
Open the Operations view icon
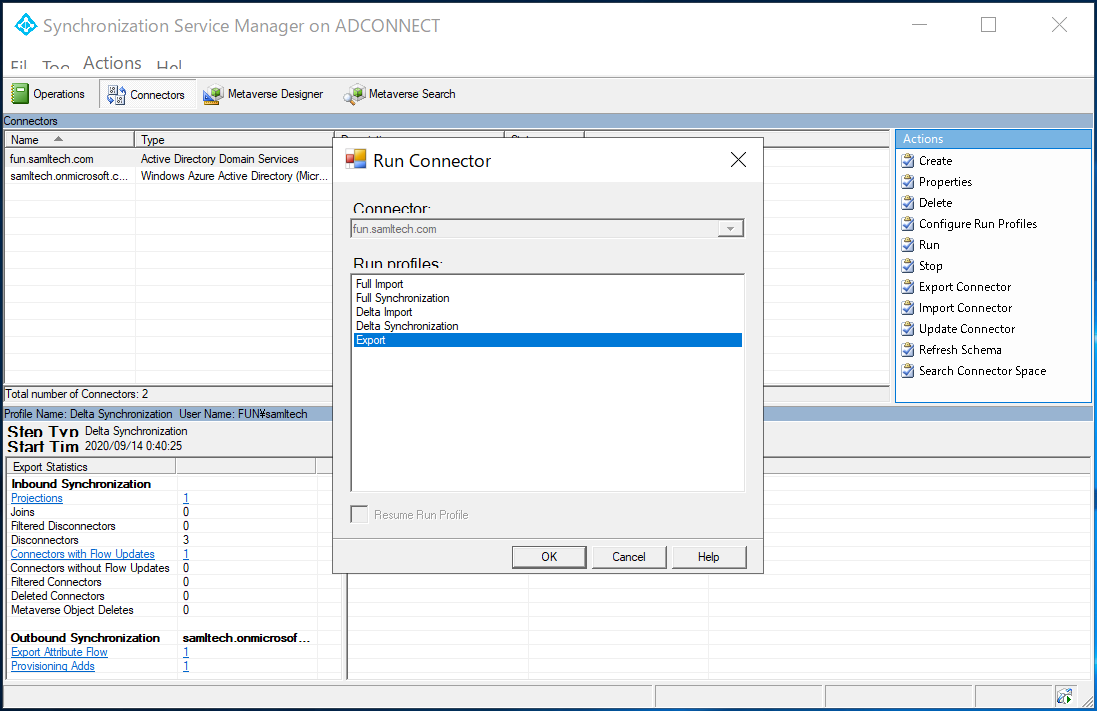(x=20, y=94)
